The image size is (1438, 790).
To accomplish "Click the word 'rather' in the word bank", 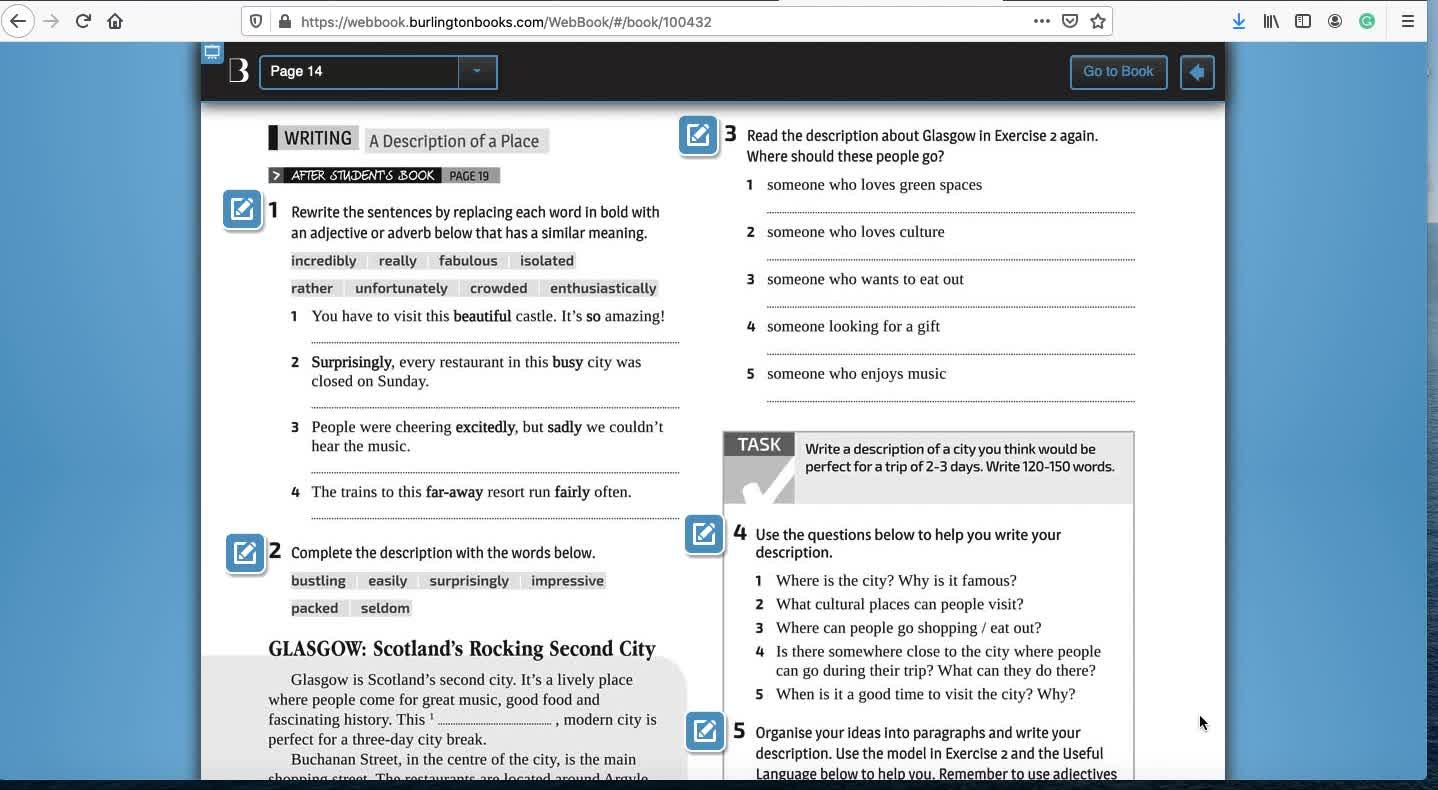I will [312, 288].
